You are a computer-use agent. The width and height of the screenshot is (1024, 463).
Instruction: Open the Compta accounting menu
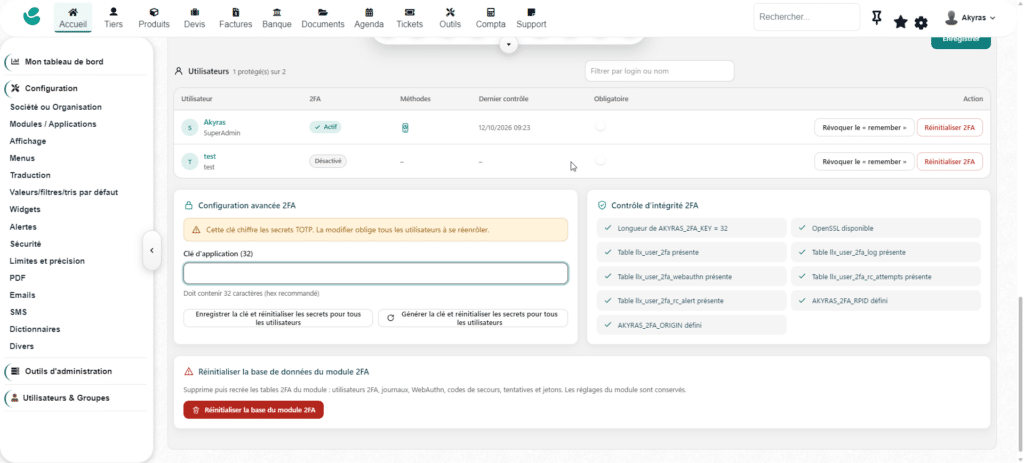pos(490,18)
